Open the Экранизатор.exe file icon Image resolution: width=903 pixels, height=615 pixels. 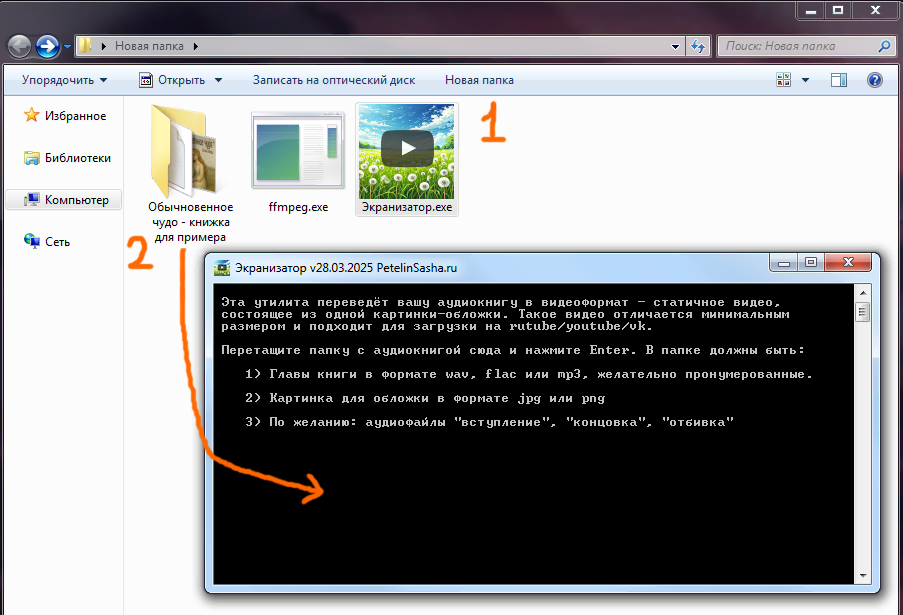click(x=406, y=150)
